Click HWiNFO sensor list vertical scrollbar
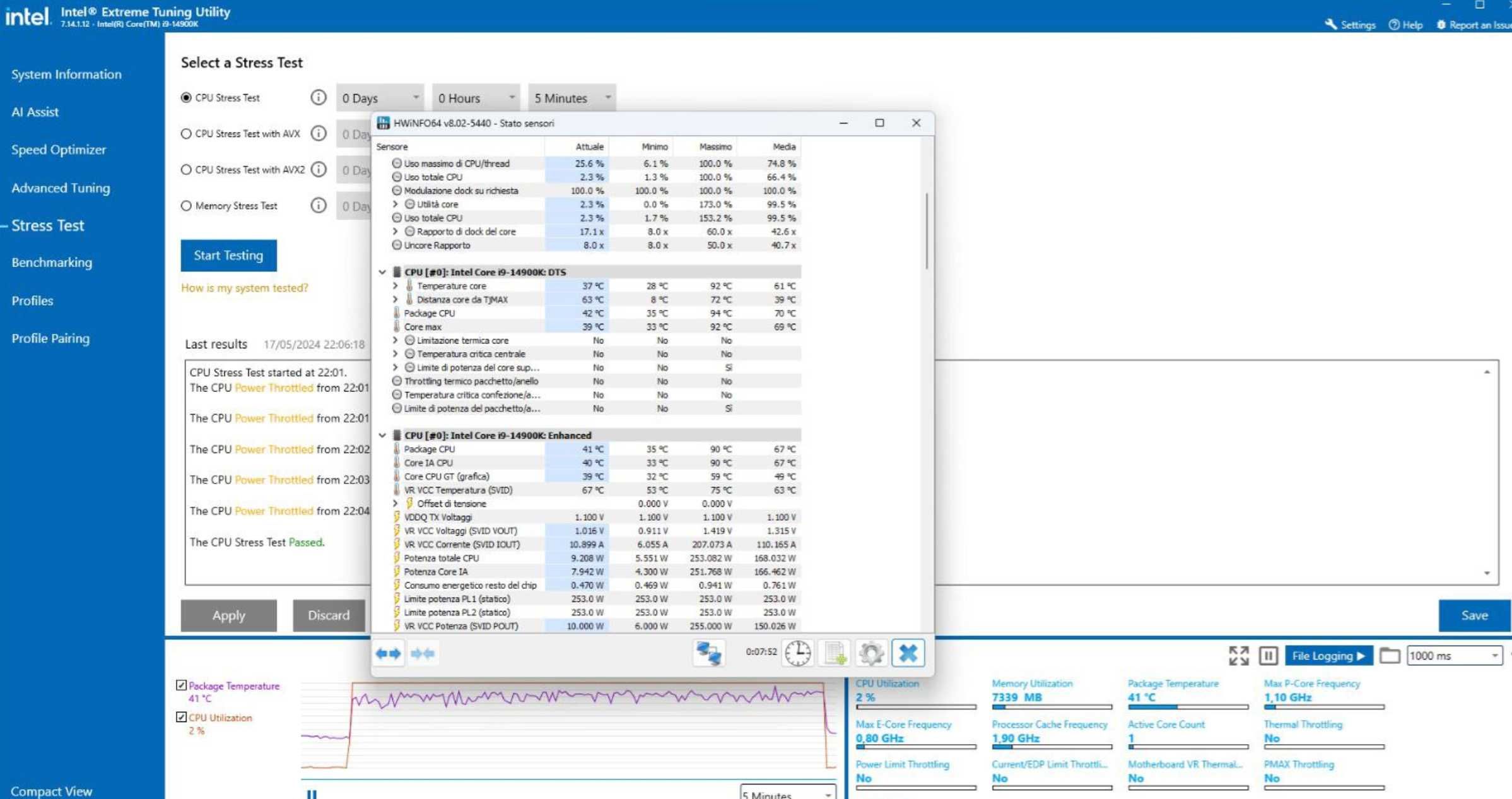1512x799 pixels. click(x=927, y=231)
